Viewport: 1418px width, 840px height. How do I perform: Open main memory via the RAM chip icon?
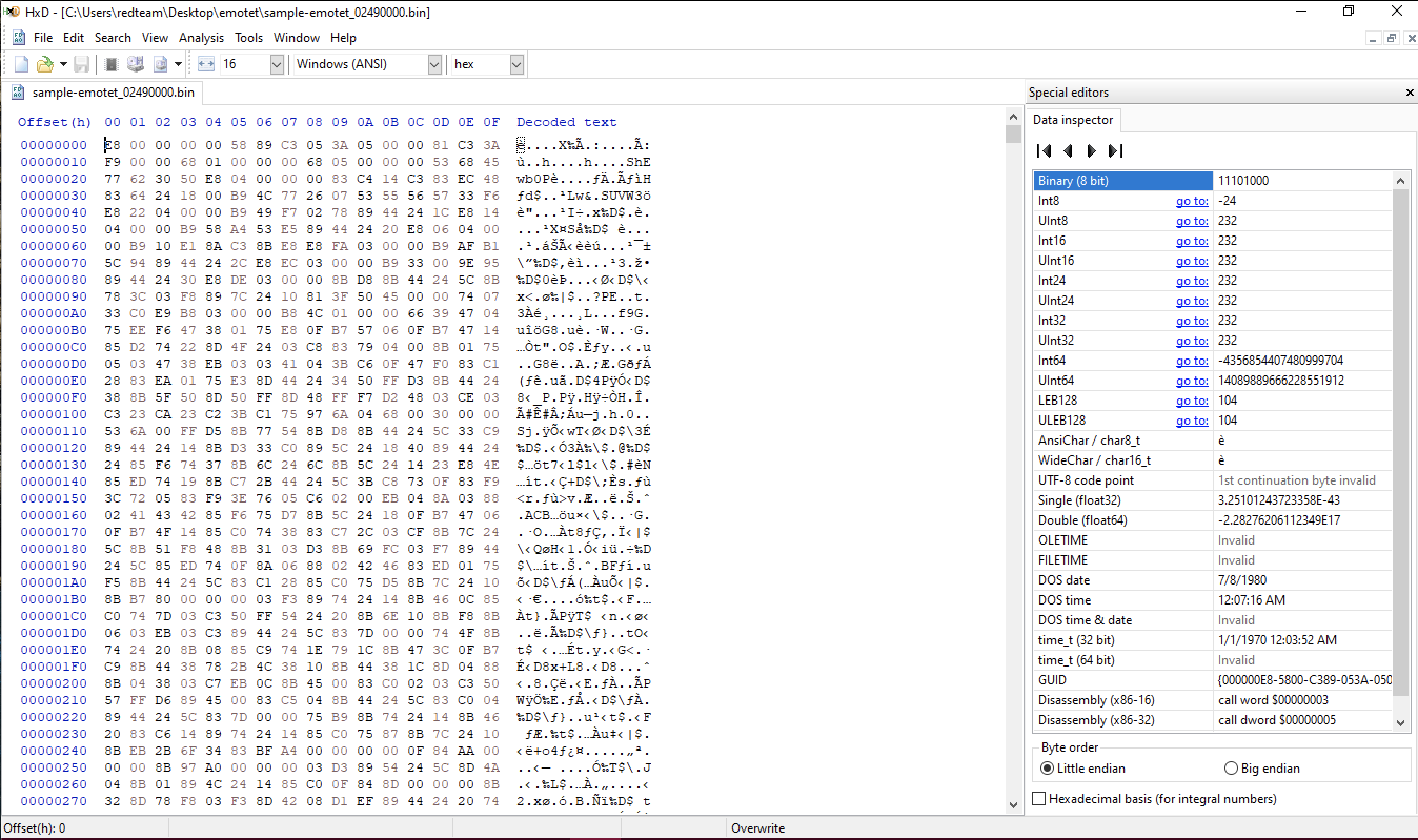pos(112,65)
